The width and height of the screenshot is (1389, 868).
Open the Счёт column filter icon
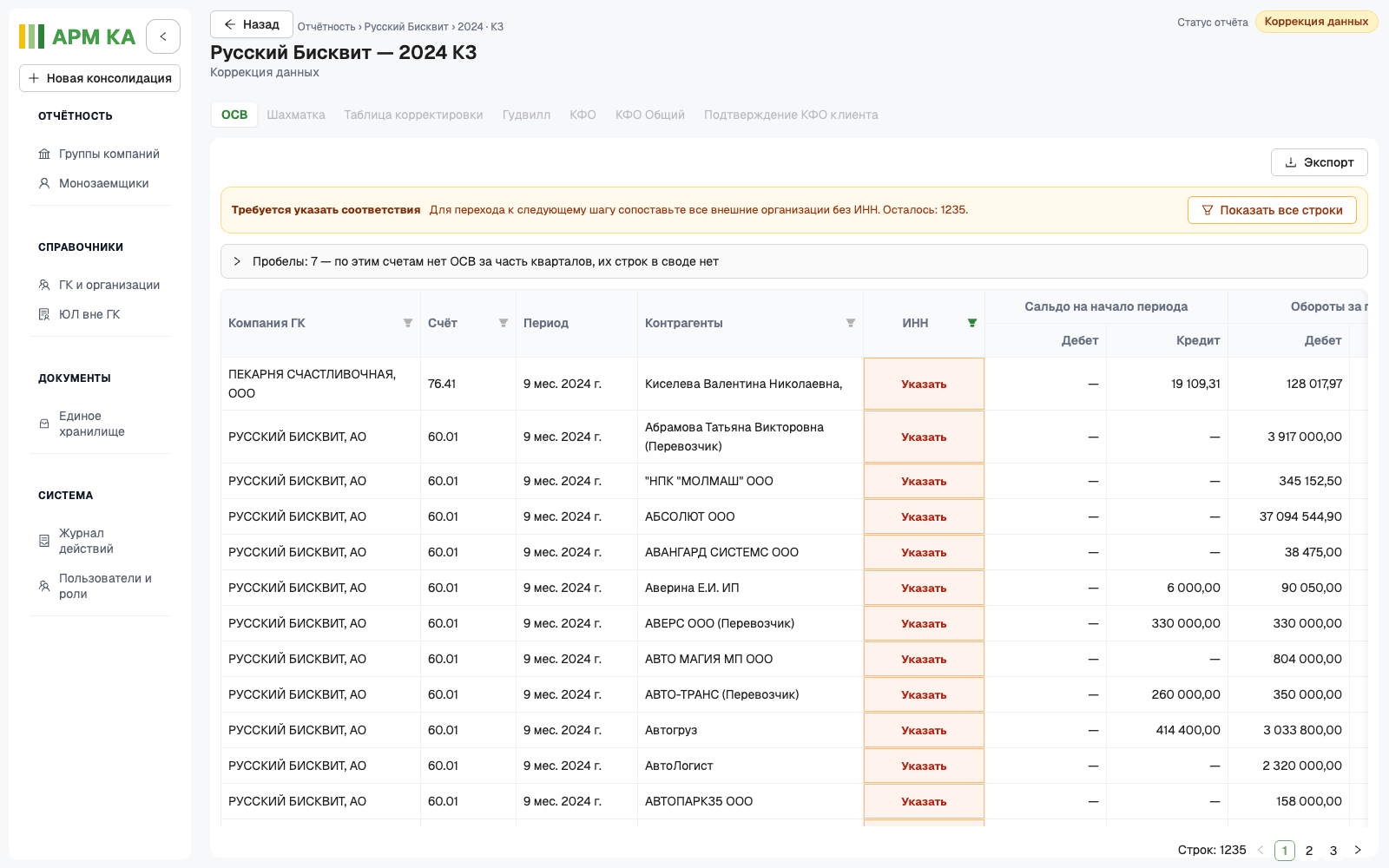click(x=504, y=323)
